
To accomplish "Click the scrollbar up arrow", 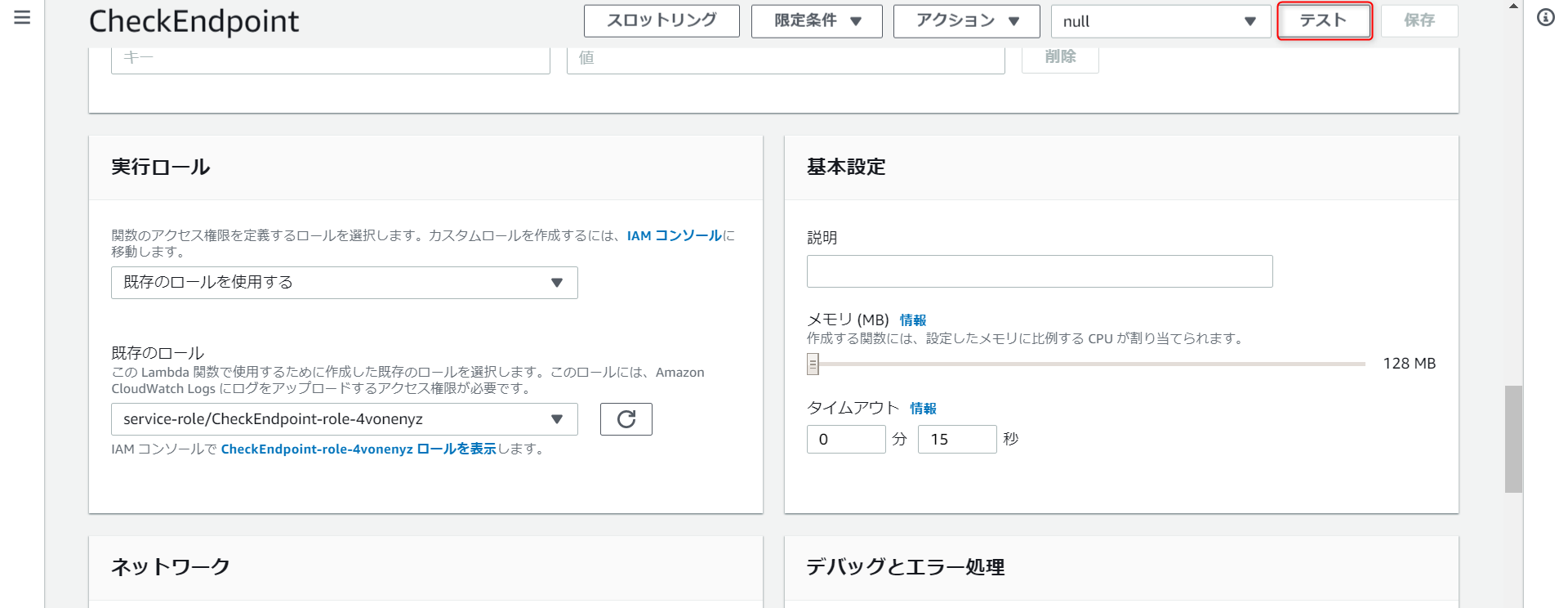I will [x=1514, y=6].
